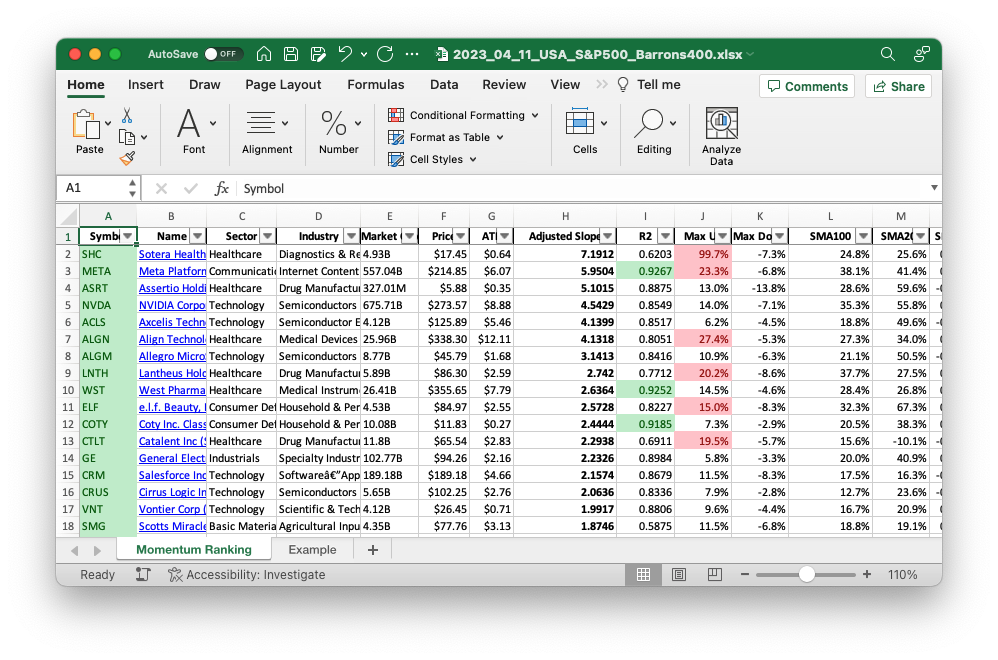
Task: Click the Cut scissors icon
Action: pos(127,116)
